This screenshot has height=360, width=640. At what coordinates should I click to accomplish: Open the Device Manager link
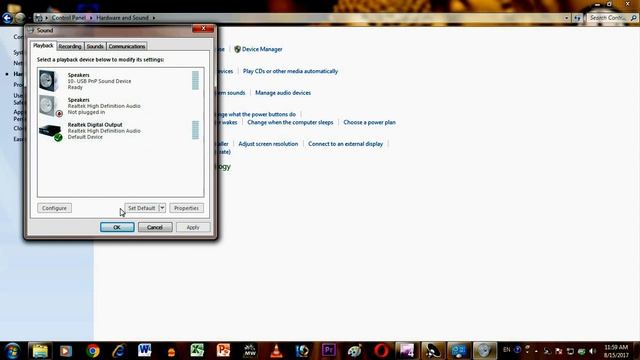point(262,49)
